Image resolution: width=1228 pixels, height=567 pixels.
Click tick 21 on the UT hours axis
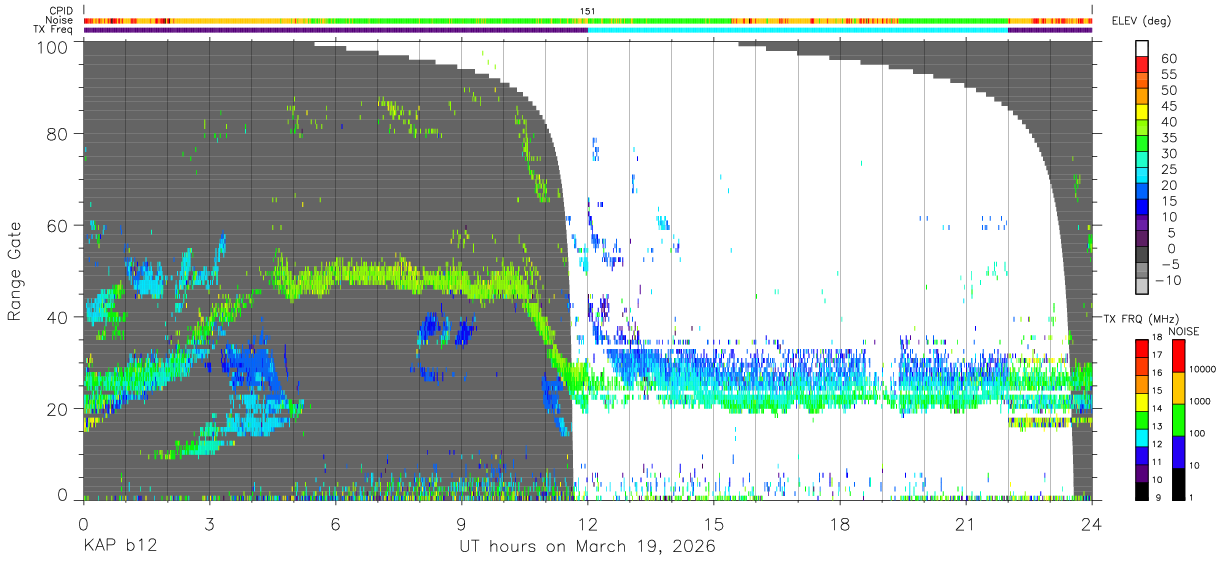966,525
